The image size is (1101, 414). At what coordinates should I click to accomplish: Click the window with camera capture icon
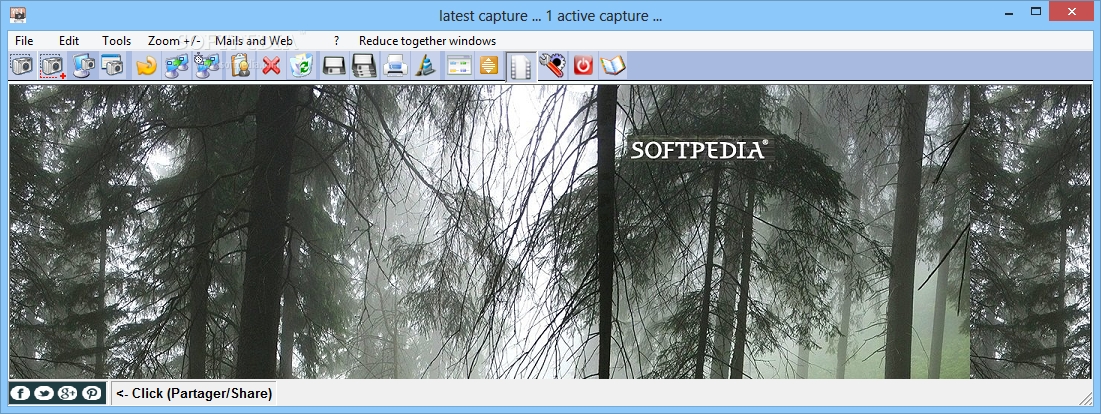click(112, 66)
